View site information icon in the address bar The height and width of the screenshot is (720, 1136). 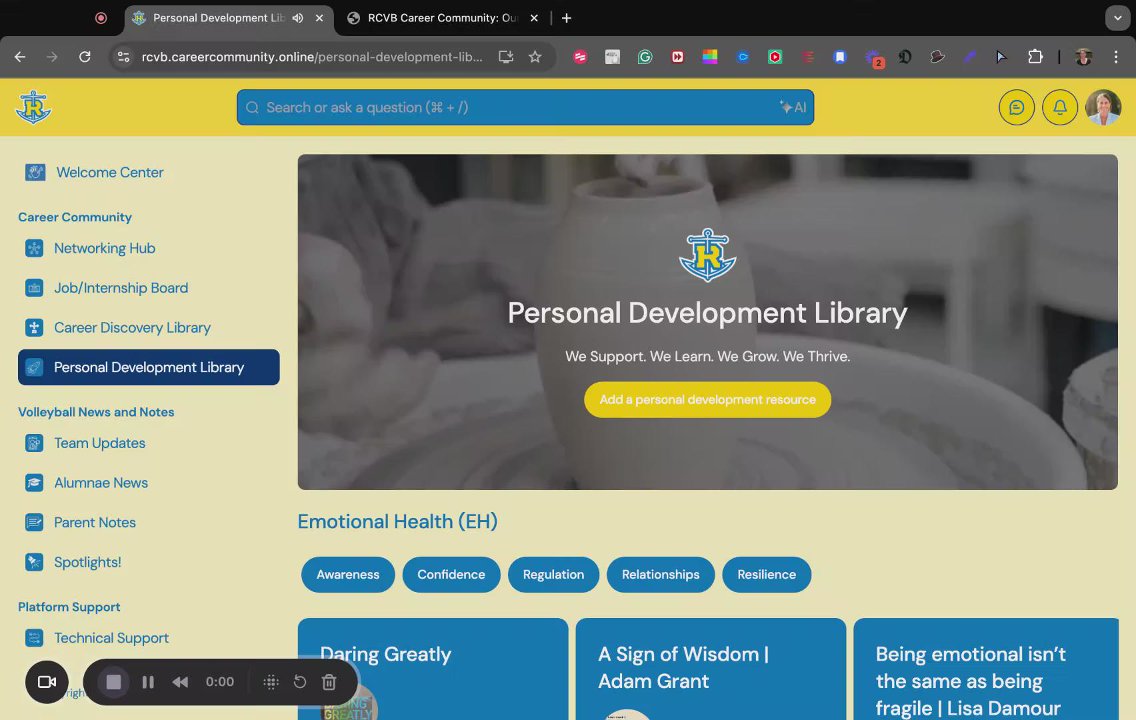[x=123, y=56]
